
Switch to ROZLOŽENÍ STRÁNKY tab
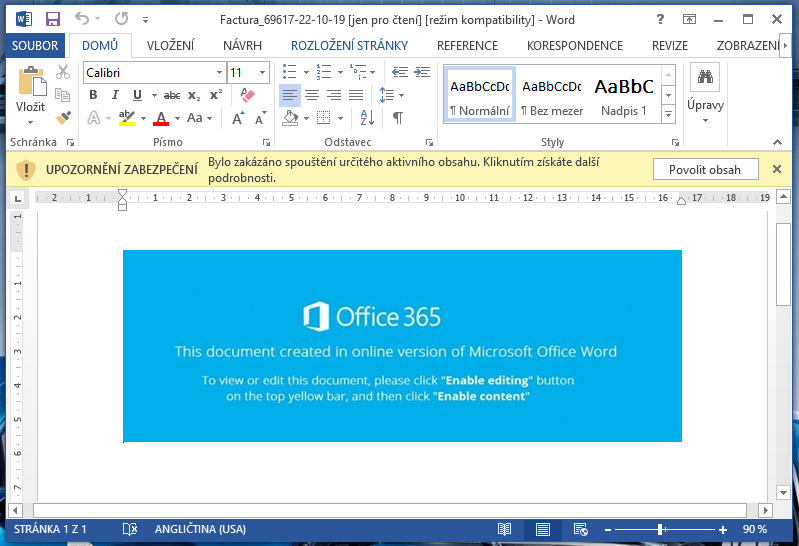click(x=349, y=45)
